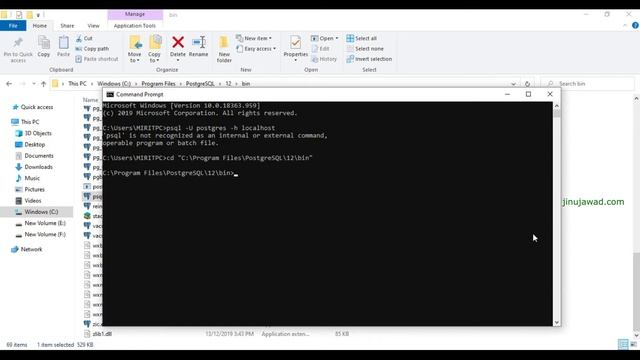Refresh the folder view
Viewport: 640px width, 360px height.
(x=527, y=84)
